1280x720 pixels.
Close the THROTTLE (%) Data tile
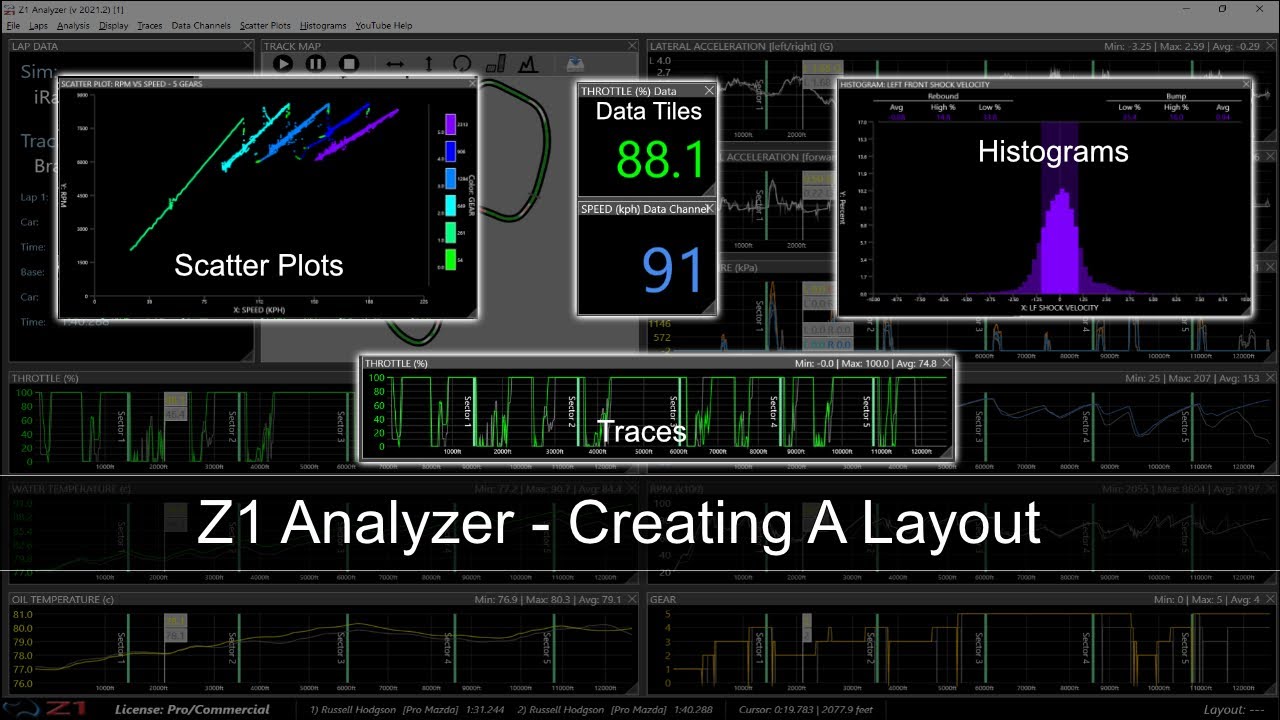[709, 91]
